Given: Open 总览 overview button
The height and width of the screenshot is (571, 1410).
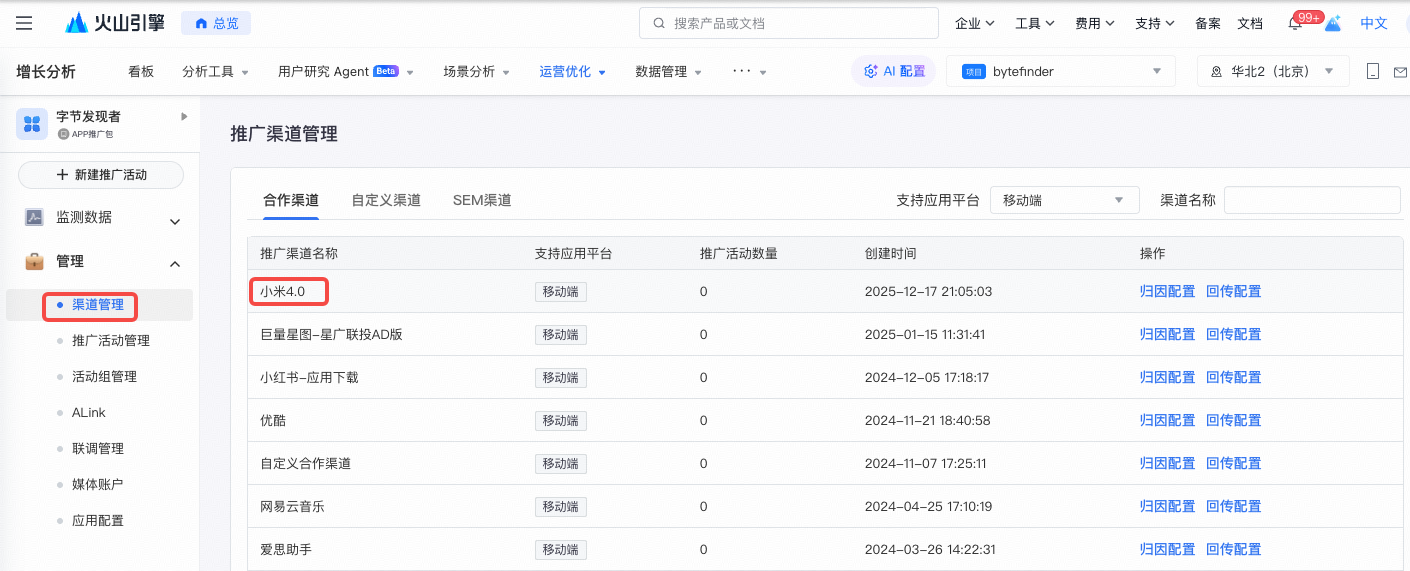Looking at the screenshot, I should click(216, 23).
